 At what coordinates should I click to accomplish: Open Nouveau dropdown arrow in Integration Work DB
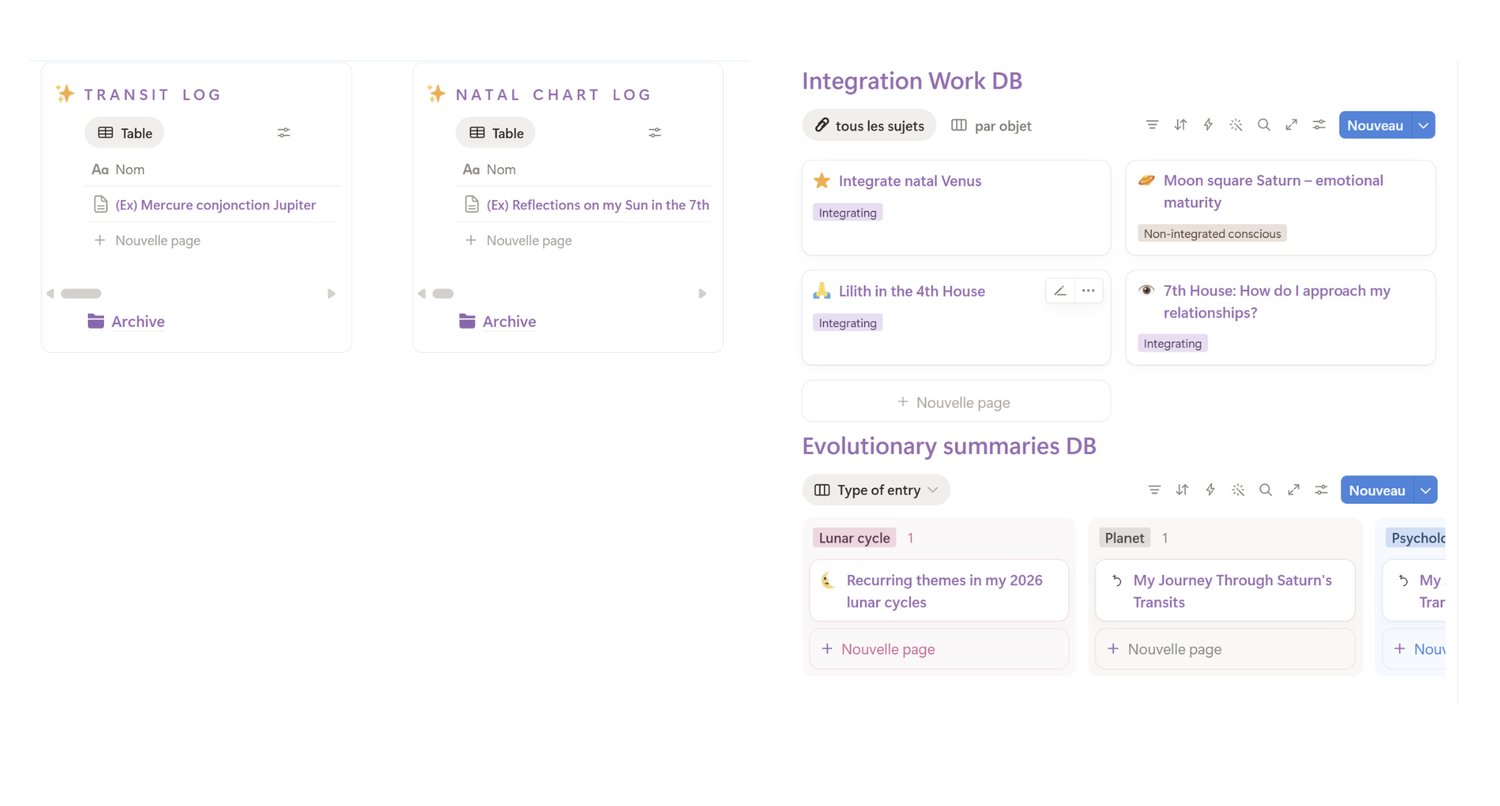(1424, 125)
